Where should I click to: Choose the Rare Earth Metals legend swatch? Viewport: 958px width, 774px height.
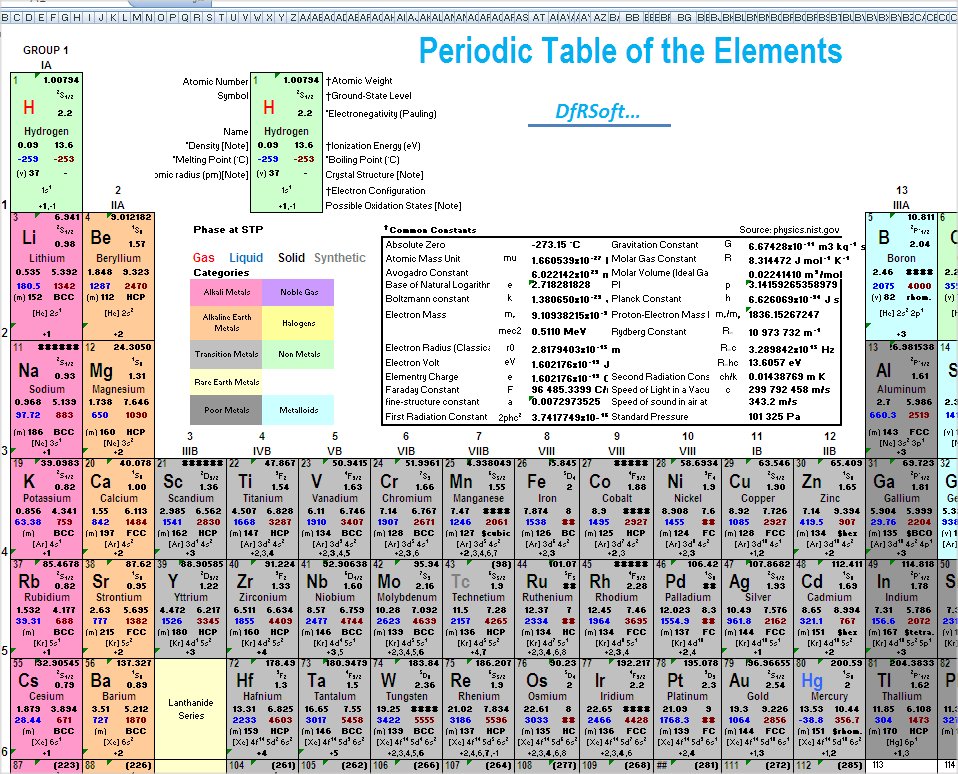click(226, 382)
